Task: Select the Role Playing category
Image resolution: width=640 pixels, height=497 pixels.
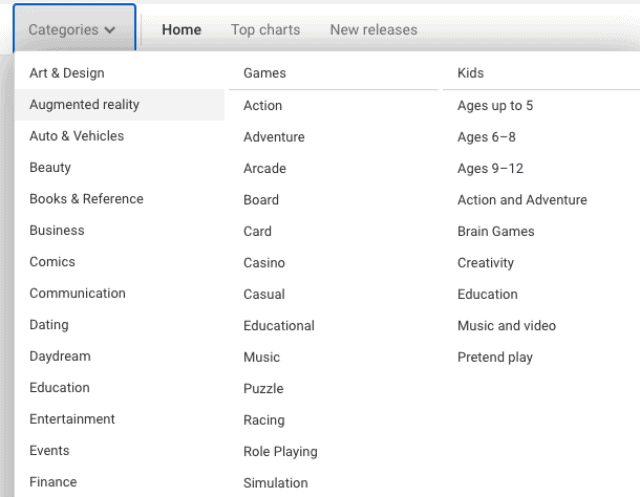Action: [x=280, y=452]
